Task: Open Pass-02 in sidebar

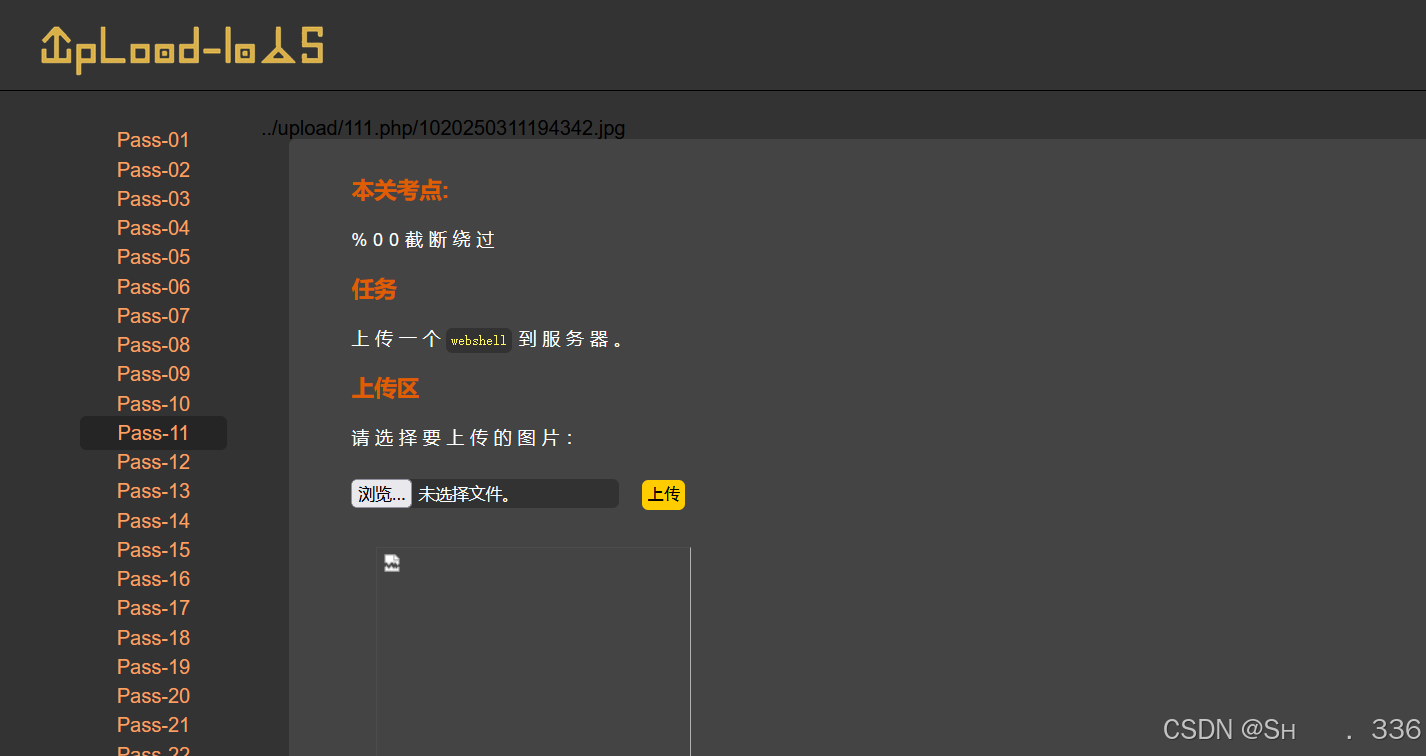Action: pyautogui.click(x=153, y=170)
